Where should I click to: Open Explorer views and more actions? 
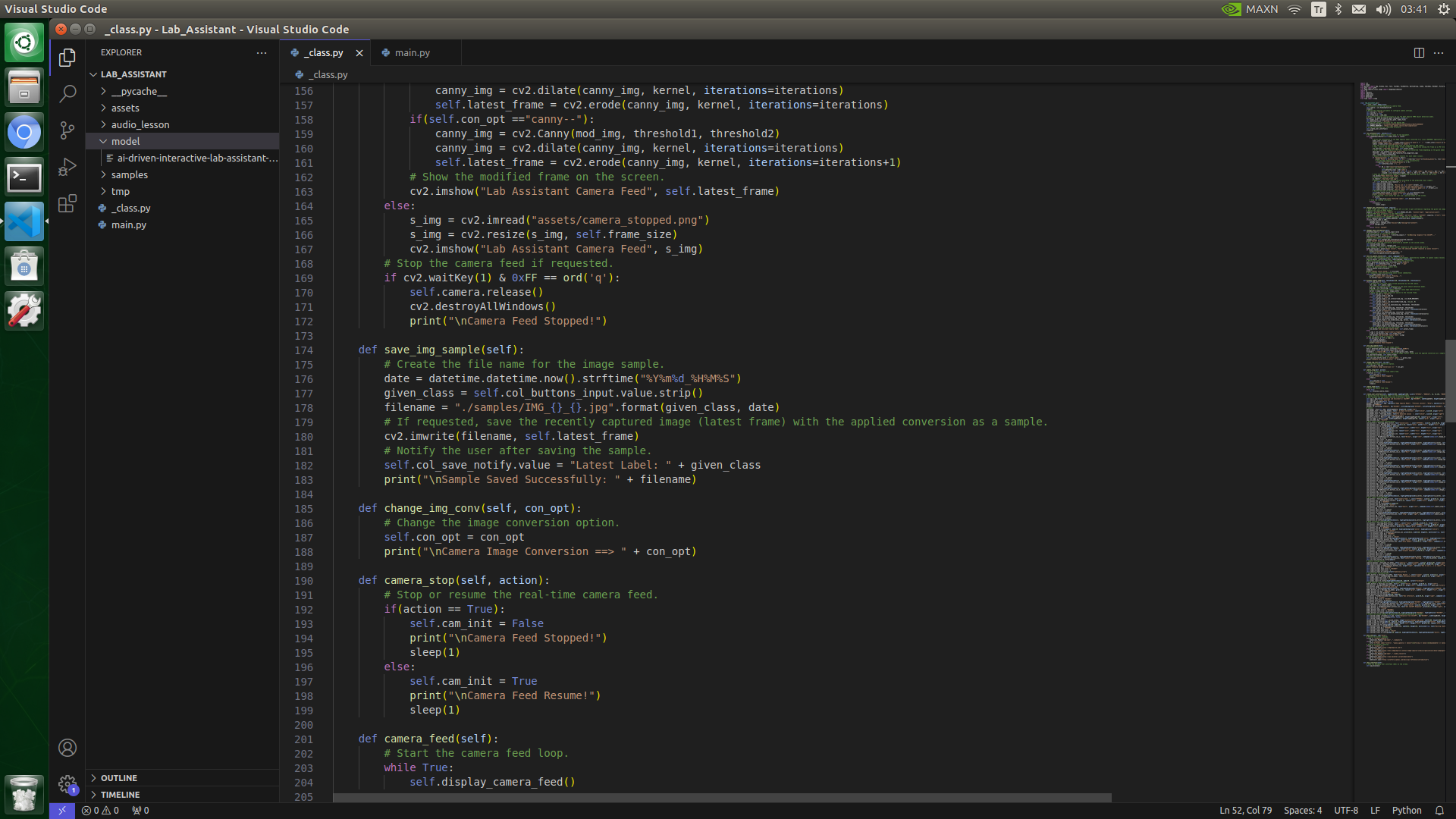click(x=262, y=52)
